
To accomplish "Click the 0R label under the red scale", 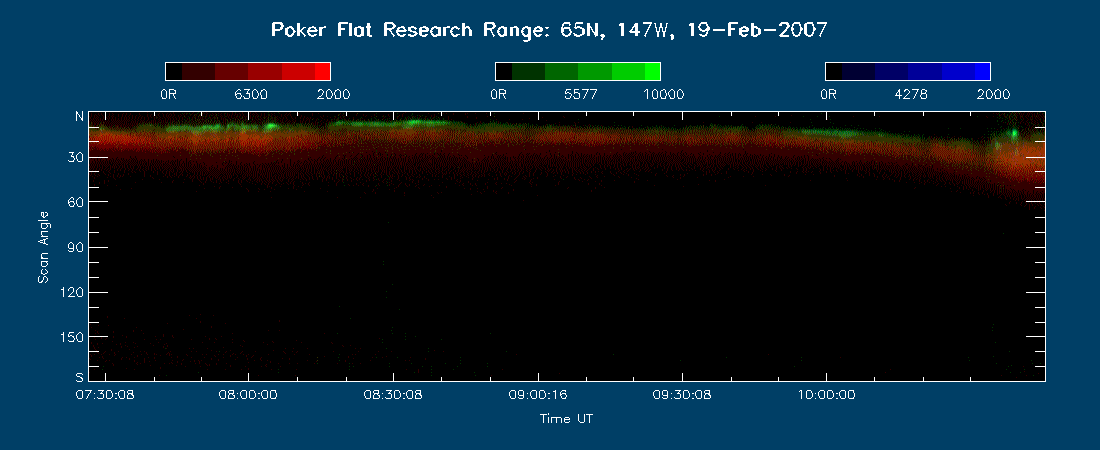I will (168, 95).
